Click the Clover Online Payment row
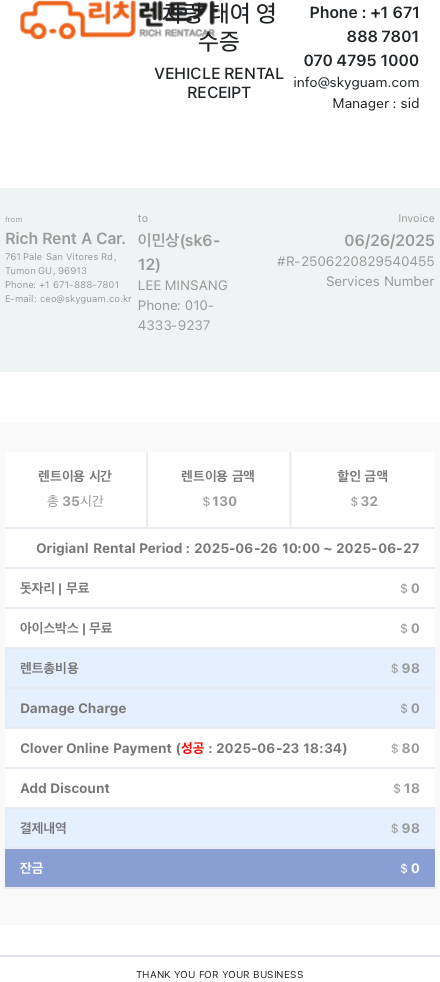440x982 pixels. coord(220,748)
